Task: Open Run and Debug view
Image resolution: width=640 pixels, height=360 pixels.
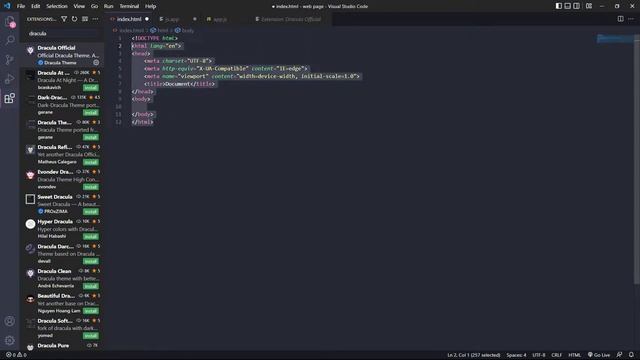Action: point(10,79)
